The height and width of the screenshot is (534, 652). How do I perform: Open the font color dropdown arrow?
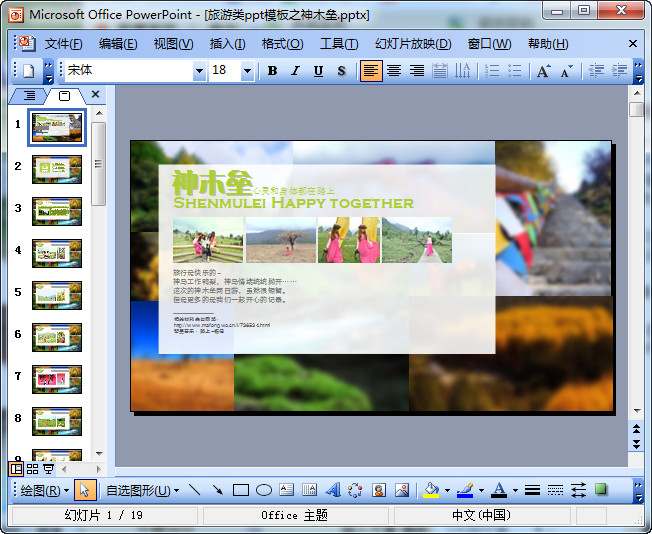(x=515, y=491)
